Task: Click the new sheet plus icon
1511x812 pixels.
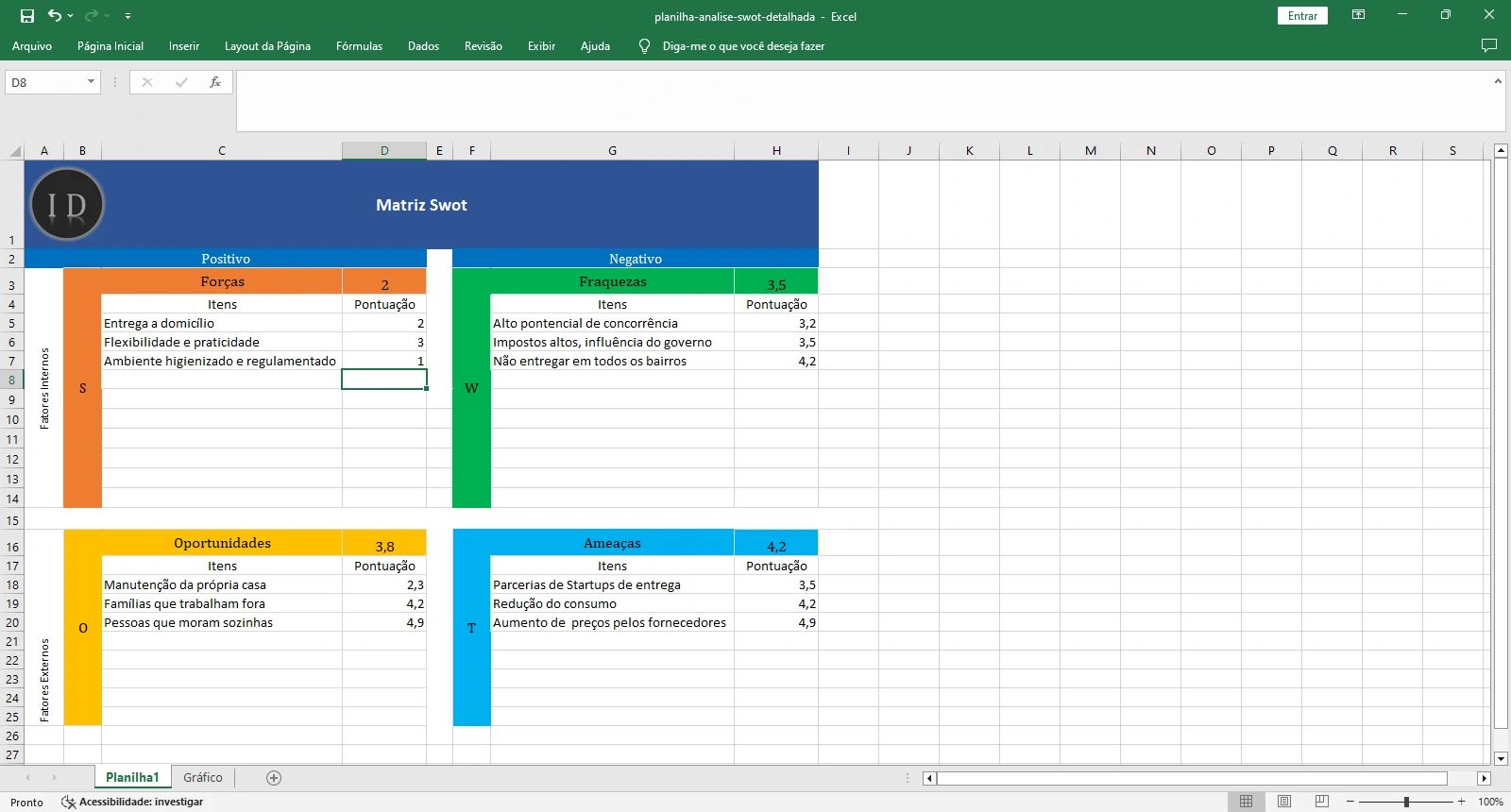Action: [x=274, y=778]
